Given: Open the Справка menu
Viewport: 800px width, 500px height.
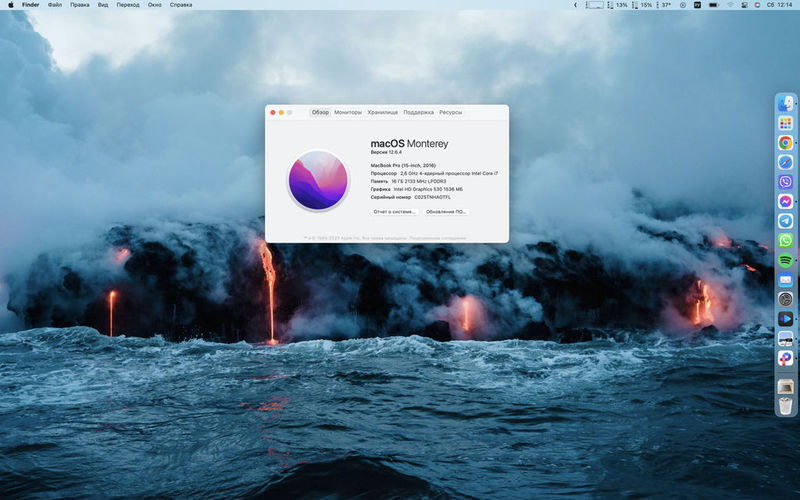Looking at the screenshot, I should click(x=181, y=5).
